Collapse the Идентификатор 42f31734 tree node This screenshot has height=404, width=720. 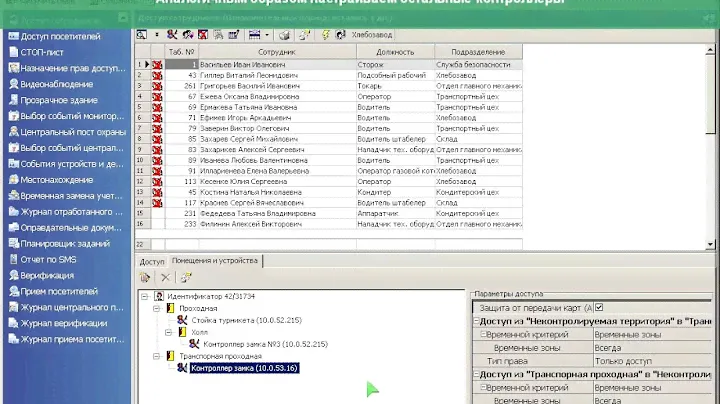(x=146, y=297)
